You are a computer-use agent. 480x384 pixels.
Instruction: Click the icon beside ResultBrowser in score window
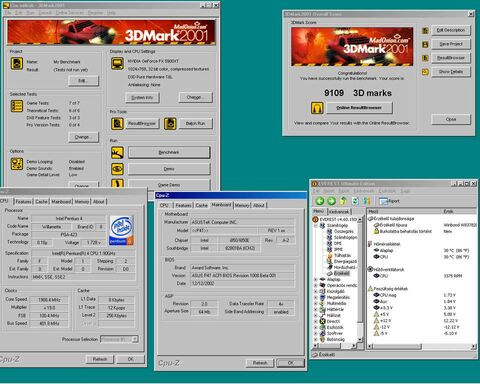[x=425, y=58]
